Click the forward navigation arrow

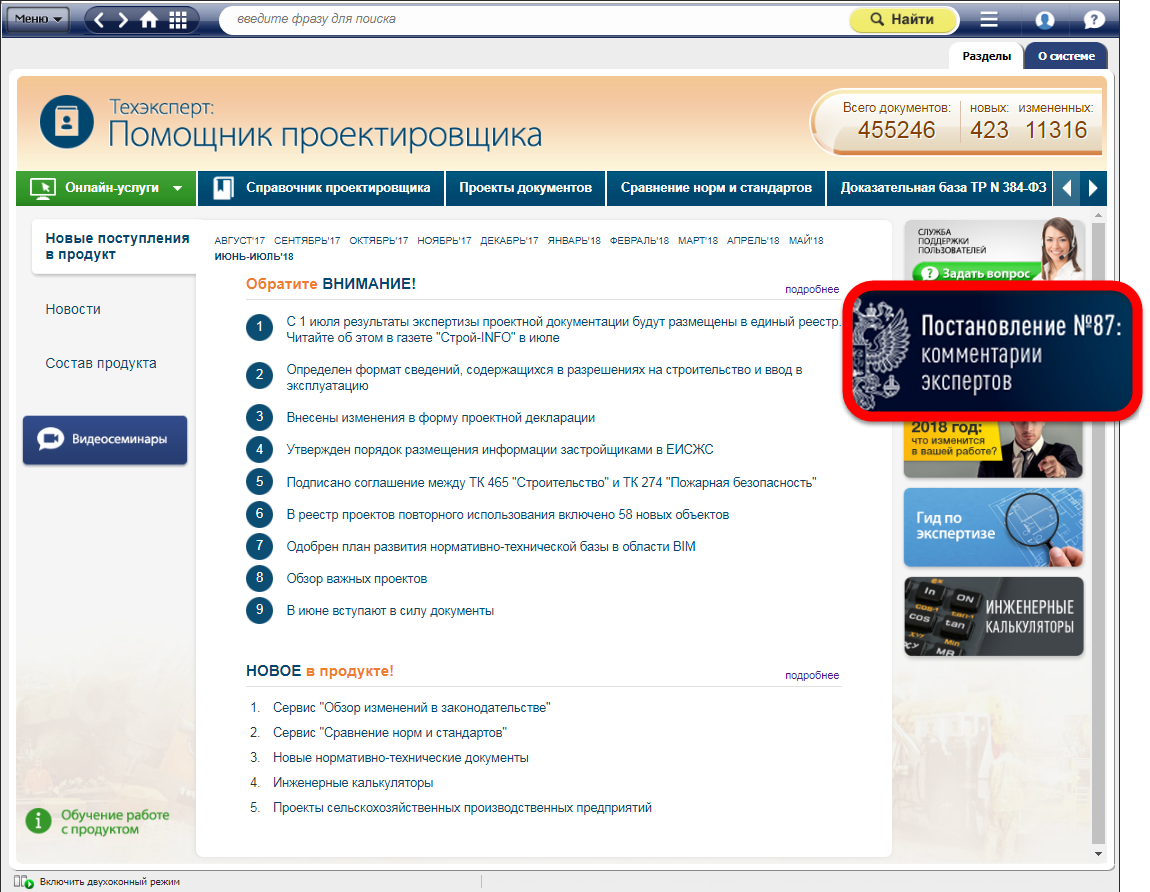[123, 19]
